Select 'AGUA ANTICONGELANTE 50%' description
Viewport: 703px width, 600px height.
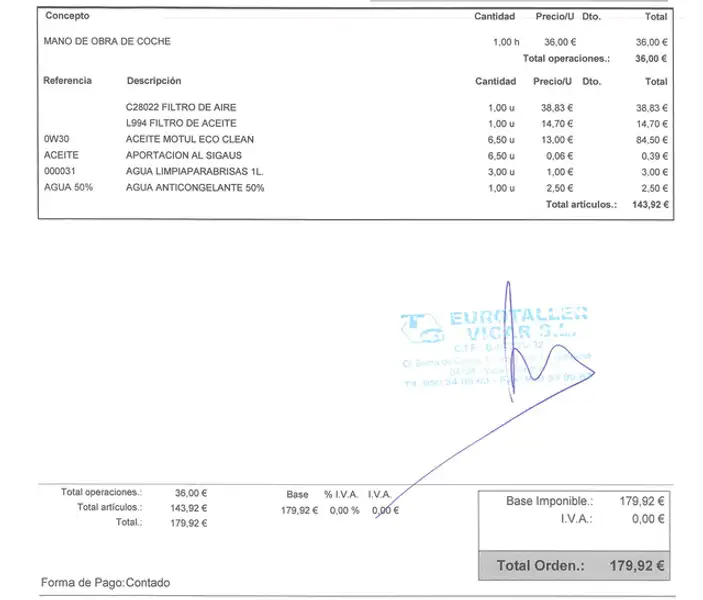(195, 187)
